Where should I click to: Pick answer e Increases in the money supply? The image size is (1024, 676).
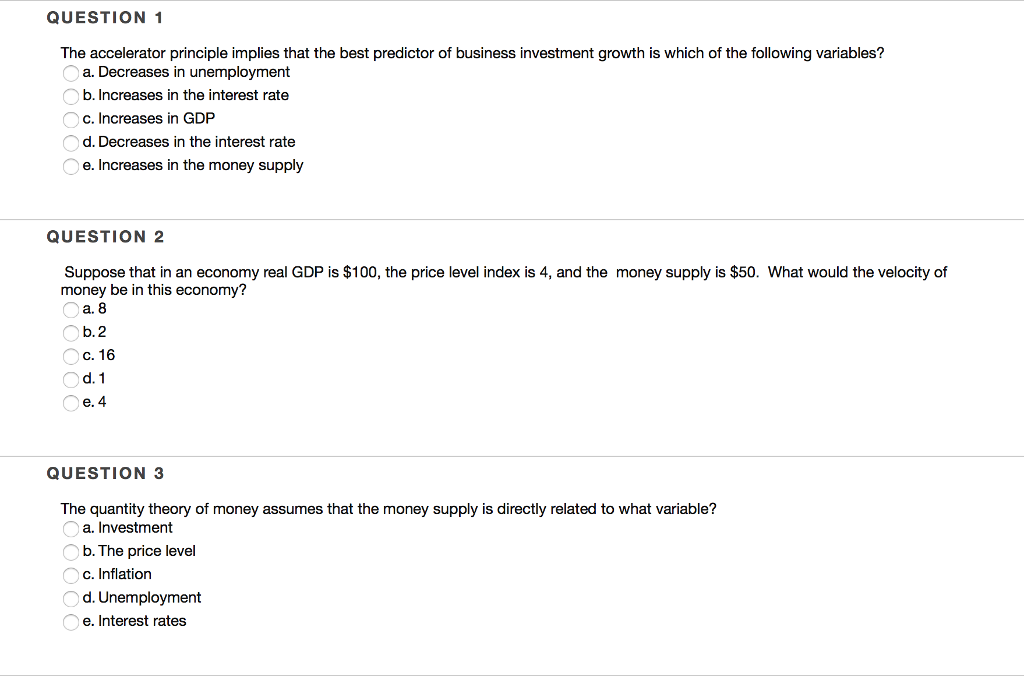(x=70, y=166)
